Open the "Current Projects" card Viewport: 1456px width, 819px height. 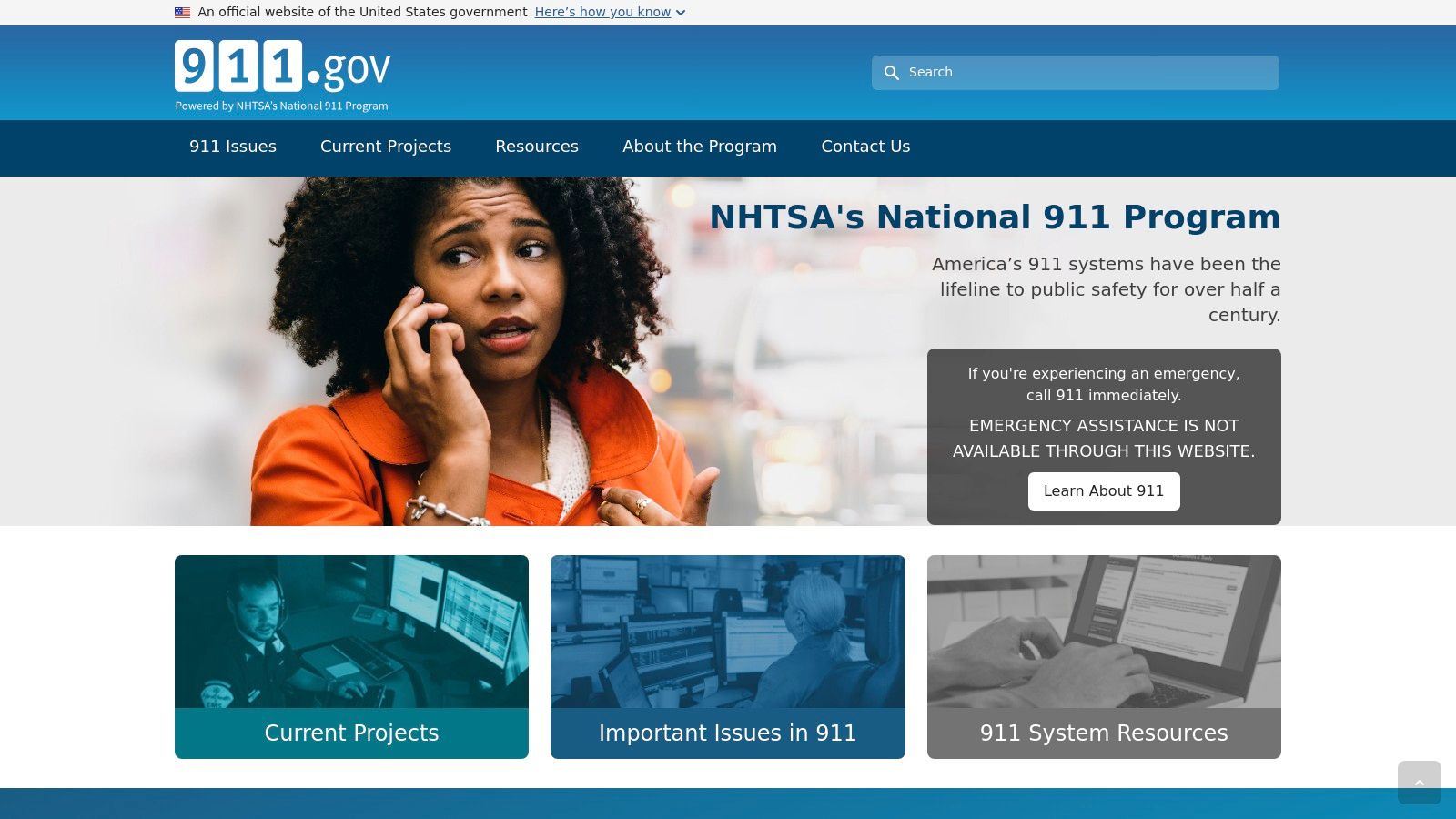click(351, 733)
